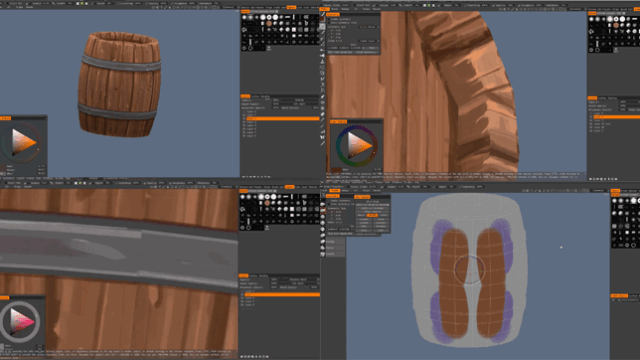Toggle Show Symmetry Plane checkbox in wireframe view
The image size is (640, 360).
pyautogui.click(x=330, y=204)
